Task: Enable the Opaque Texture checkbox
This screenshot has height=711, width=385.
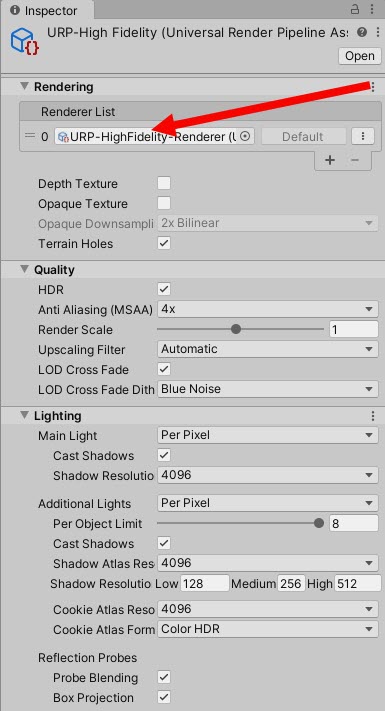Action: pos(164,203)
